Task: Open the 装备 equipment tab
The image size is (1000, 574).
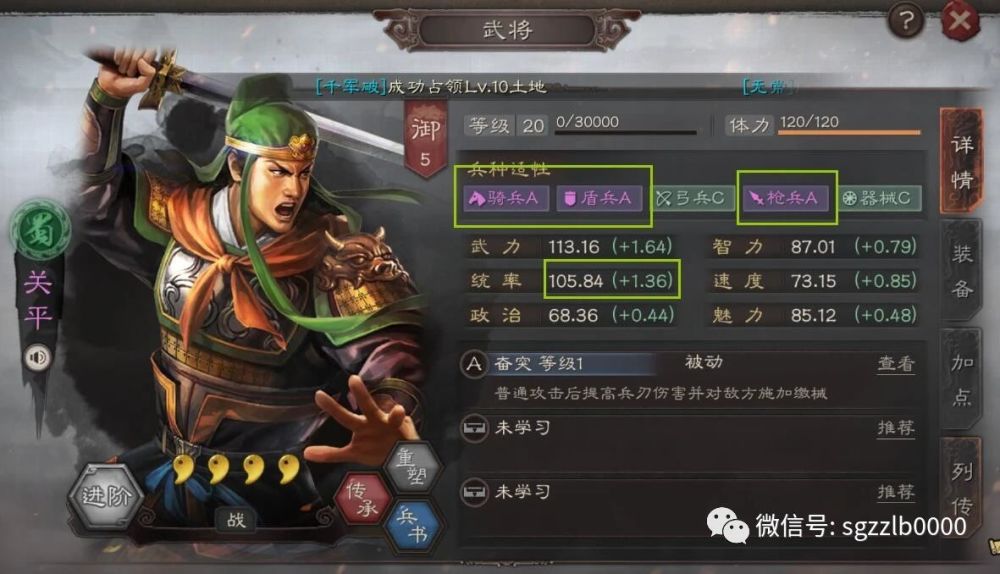Action: click(x=960, y=270)
